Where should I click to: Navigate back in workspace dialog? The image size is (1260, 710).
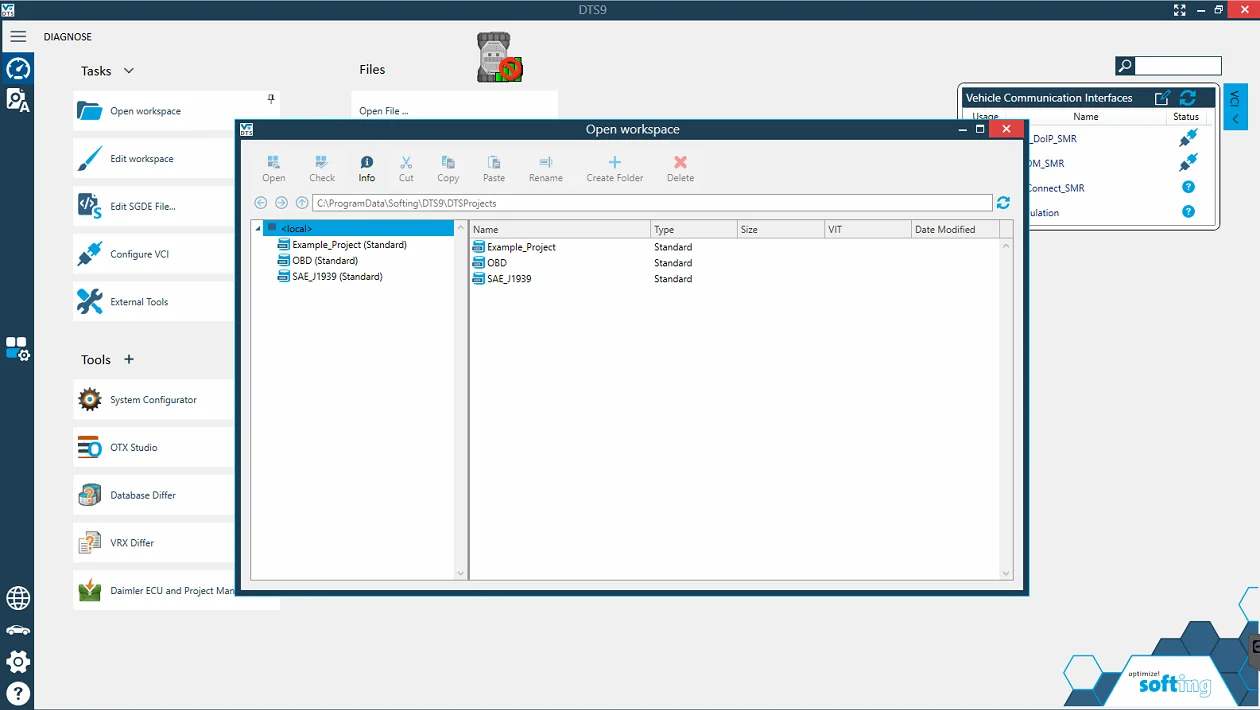(261, 203)
